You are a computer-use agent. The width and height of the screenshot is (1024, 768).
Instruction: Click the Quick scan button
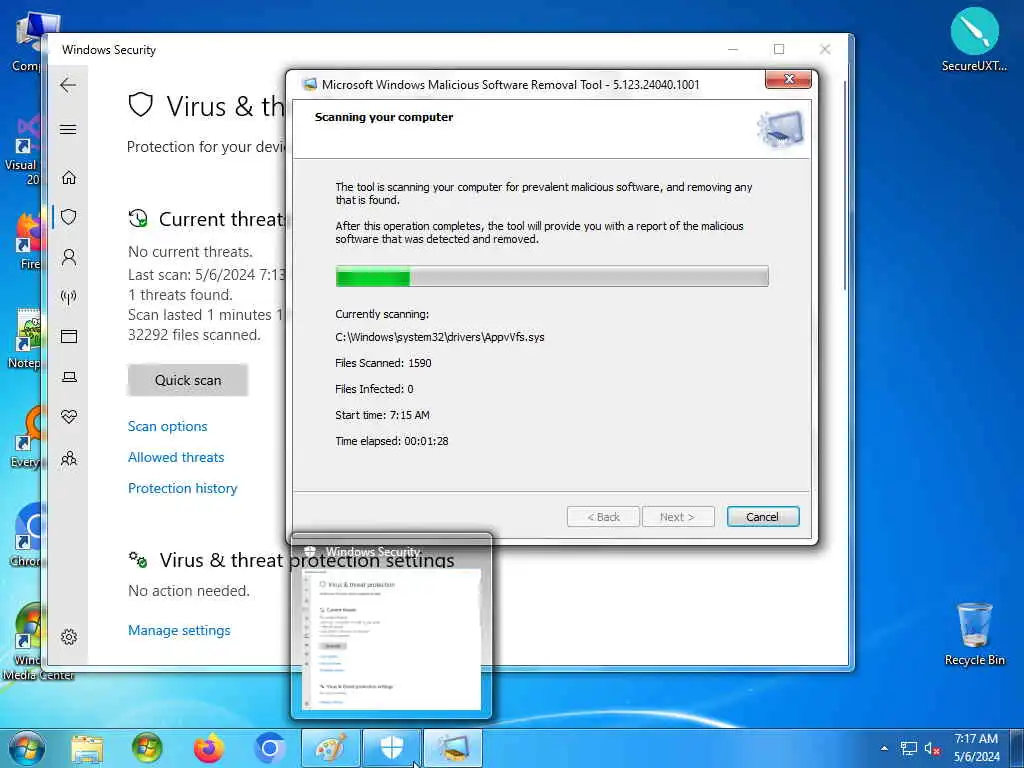[x=187, y=380]
